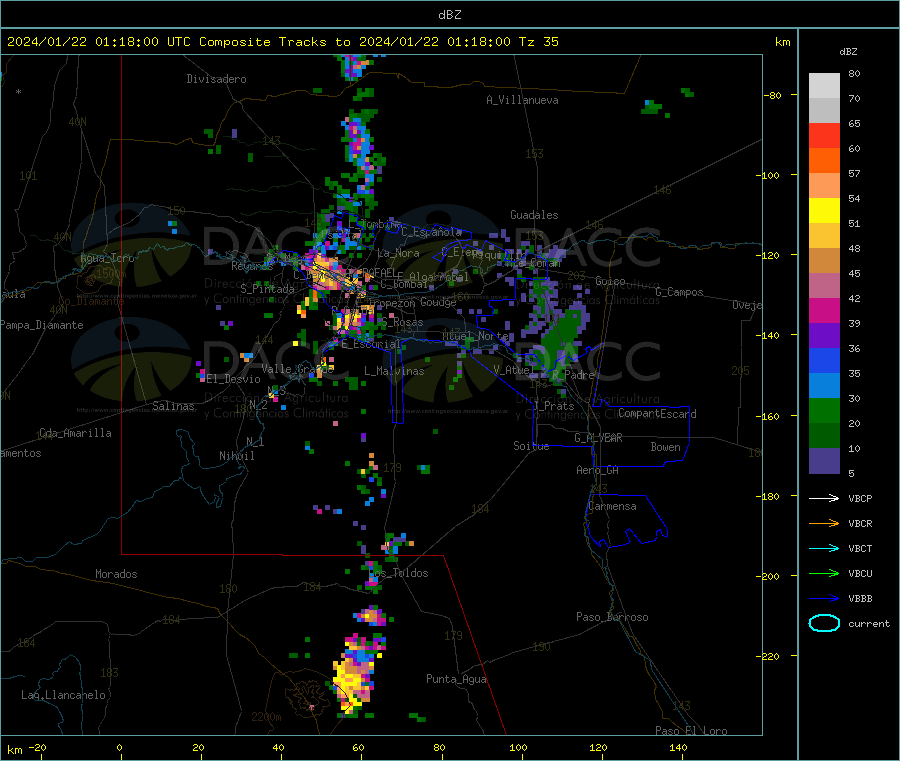Click the La_Nora map label
Image resolution: width=900 pixels, height=761 pixels.
[398, 253]
